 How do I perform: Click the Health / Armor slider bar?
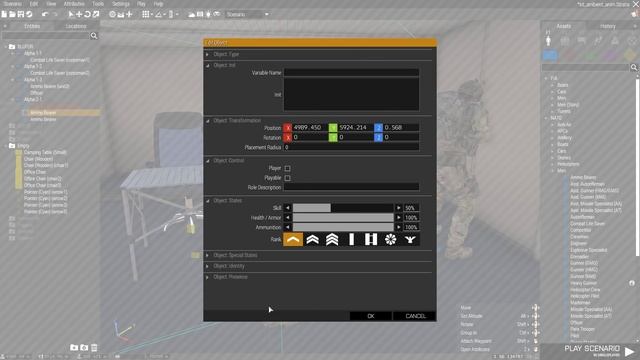[343, 218]
